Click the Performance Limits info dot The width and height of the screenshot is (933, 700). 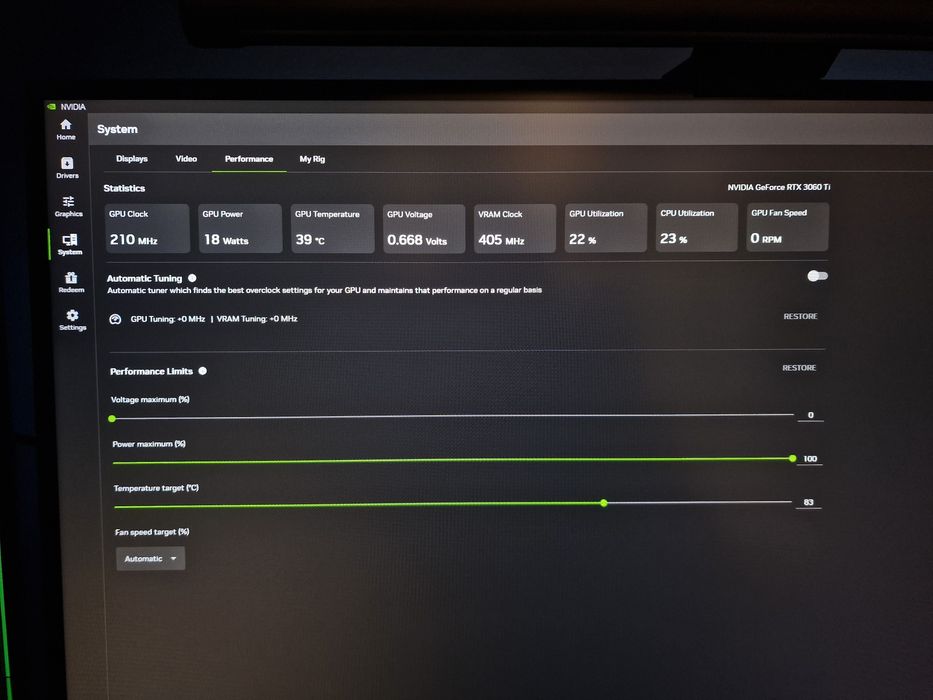pos(202,371)
